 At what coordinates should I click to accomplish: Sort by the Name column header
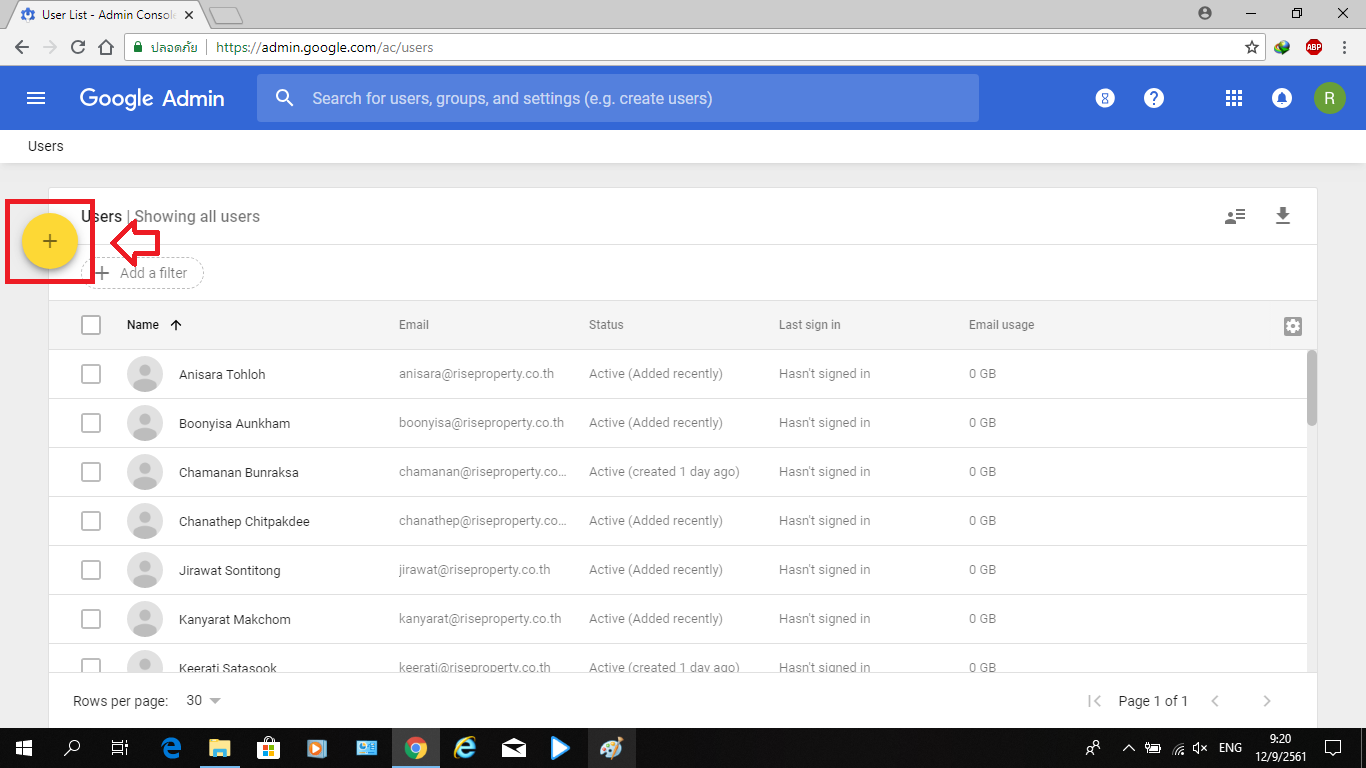pyautogui.click(x=143, y=325)
